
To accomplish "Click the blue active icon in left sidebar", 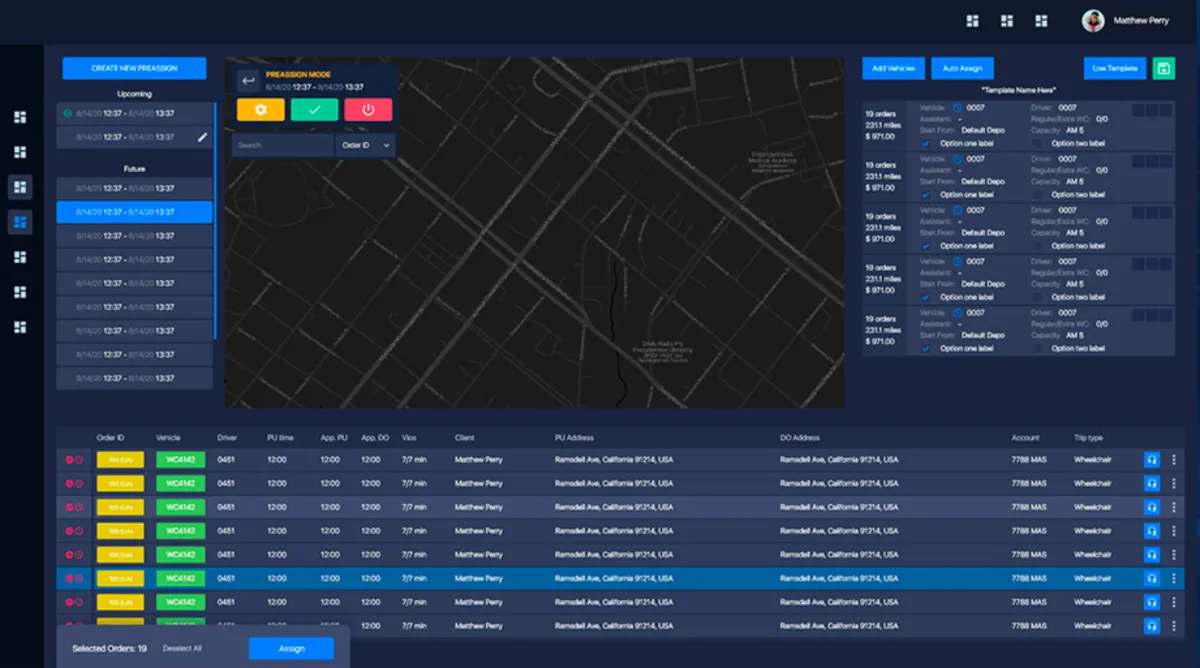I will click(20, 222).
